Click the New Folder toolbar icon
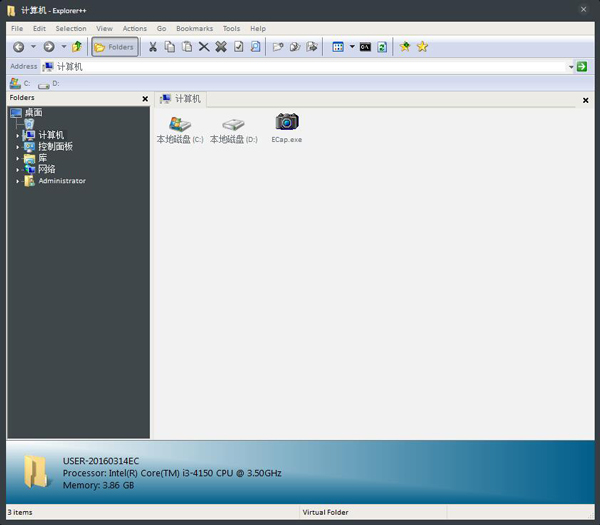 click(278, 47)
